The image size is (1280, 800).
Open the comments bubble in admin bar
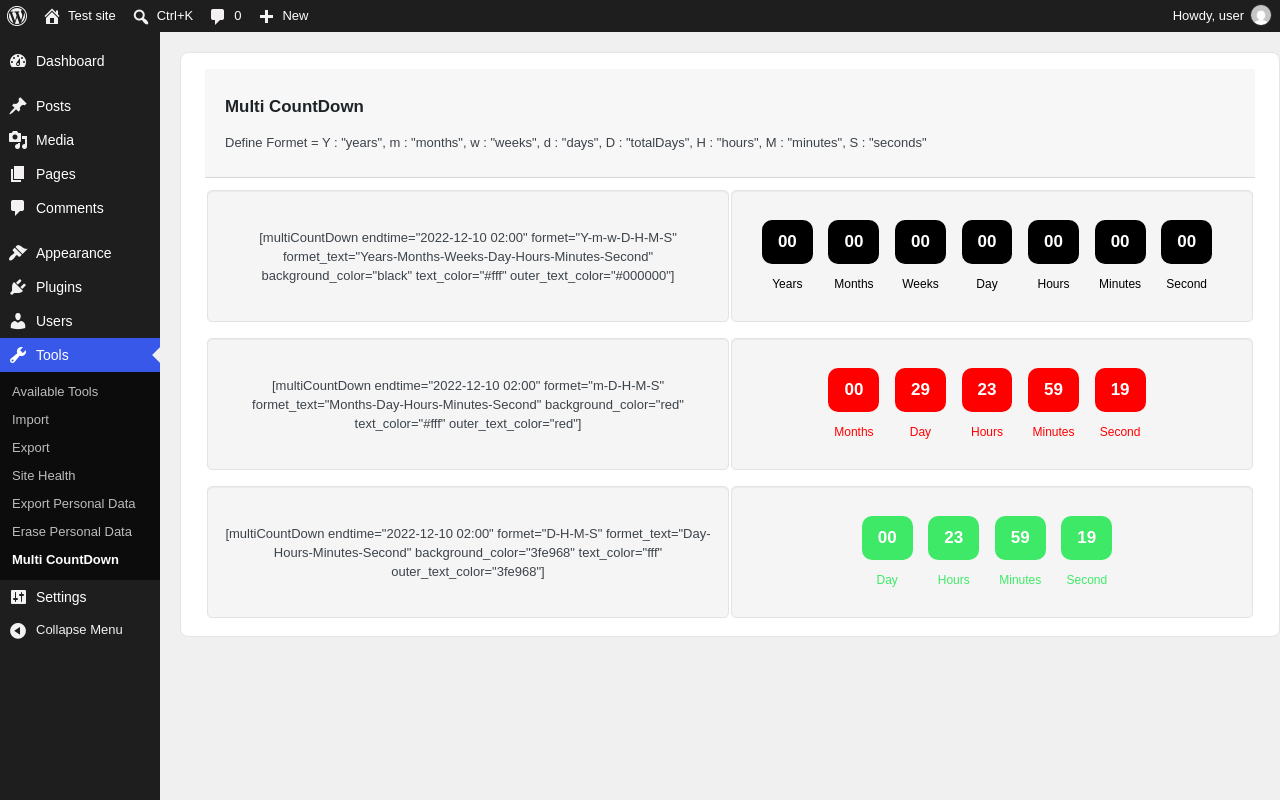click(218, 16)
